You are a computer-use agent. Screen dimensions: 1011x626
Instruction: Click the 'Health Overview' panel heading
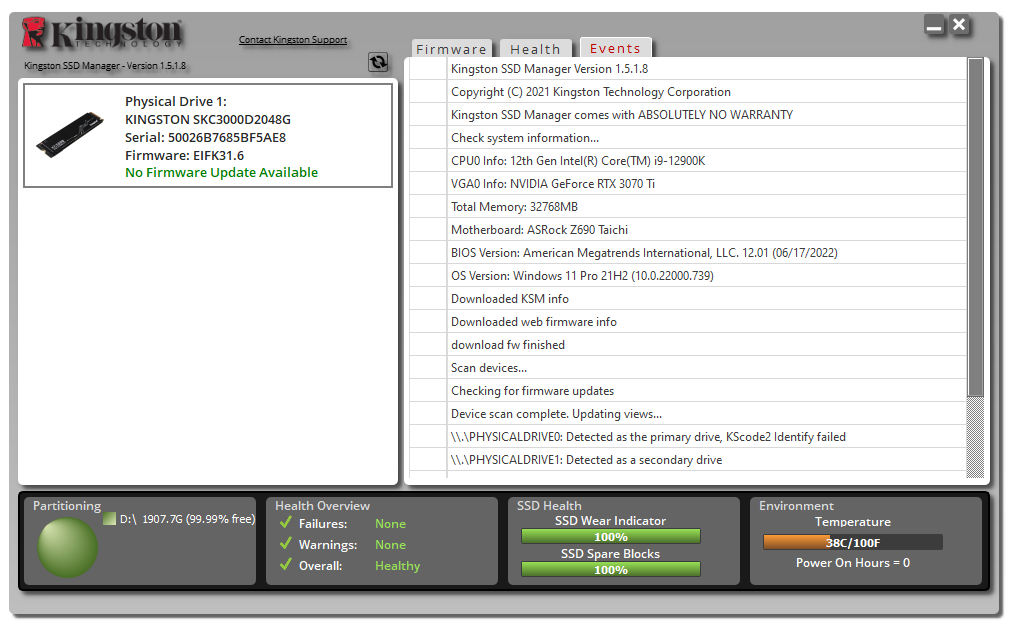(x=322, y=505)
